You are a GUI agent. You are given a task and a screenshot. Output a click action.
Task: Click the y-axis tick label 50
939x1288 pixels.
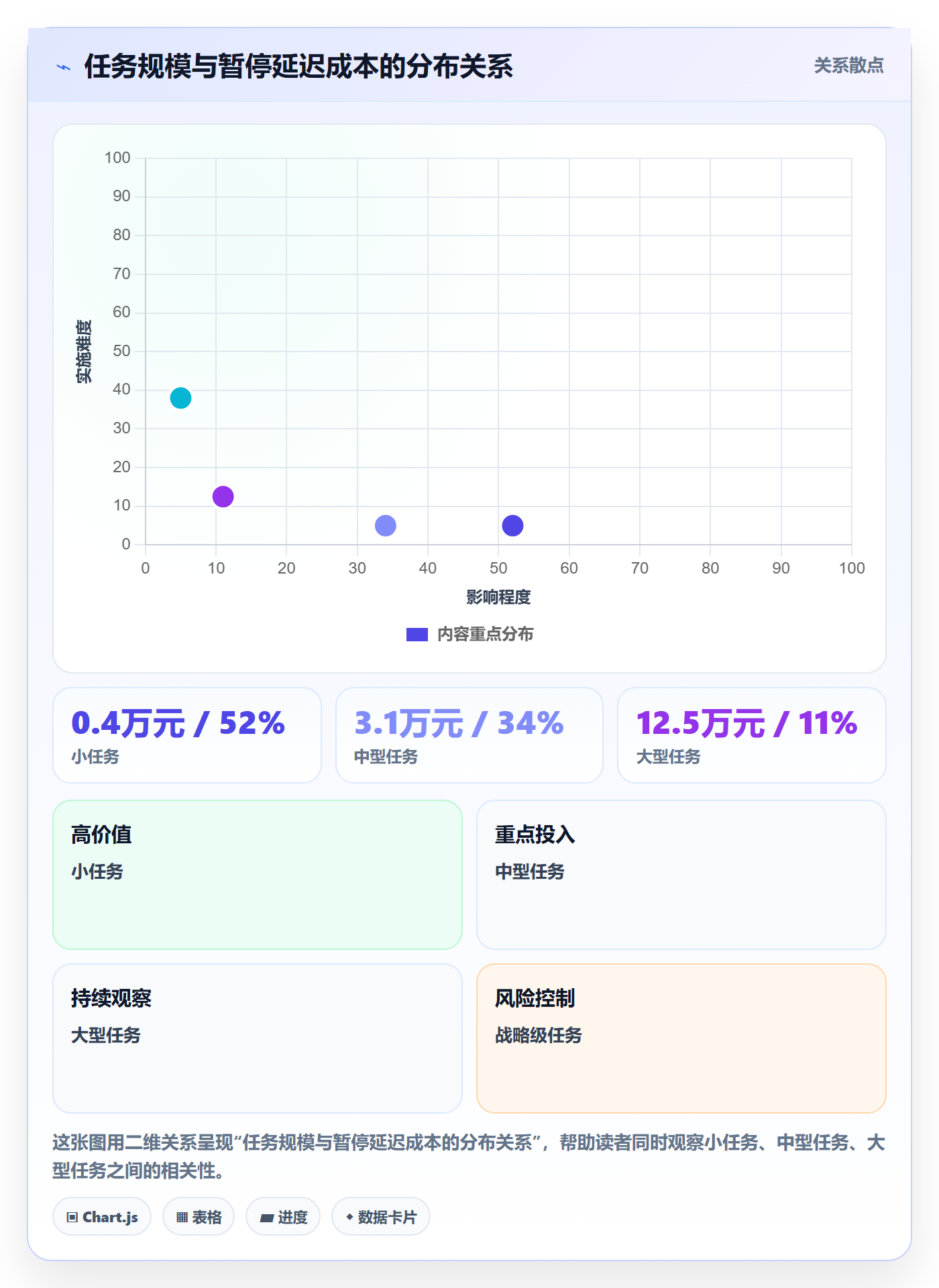click(121, 351)
